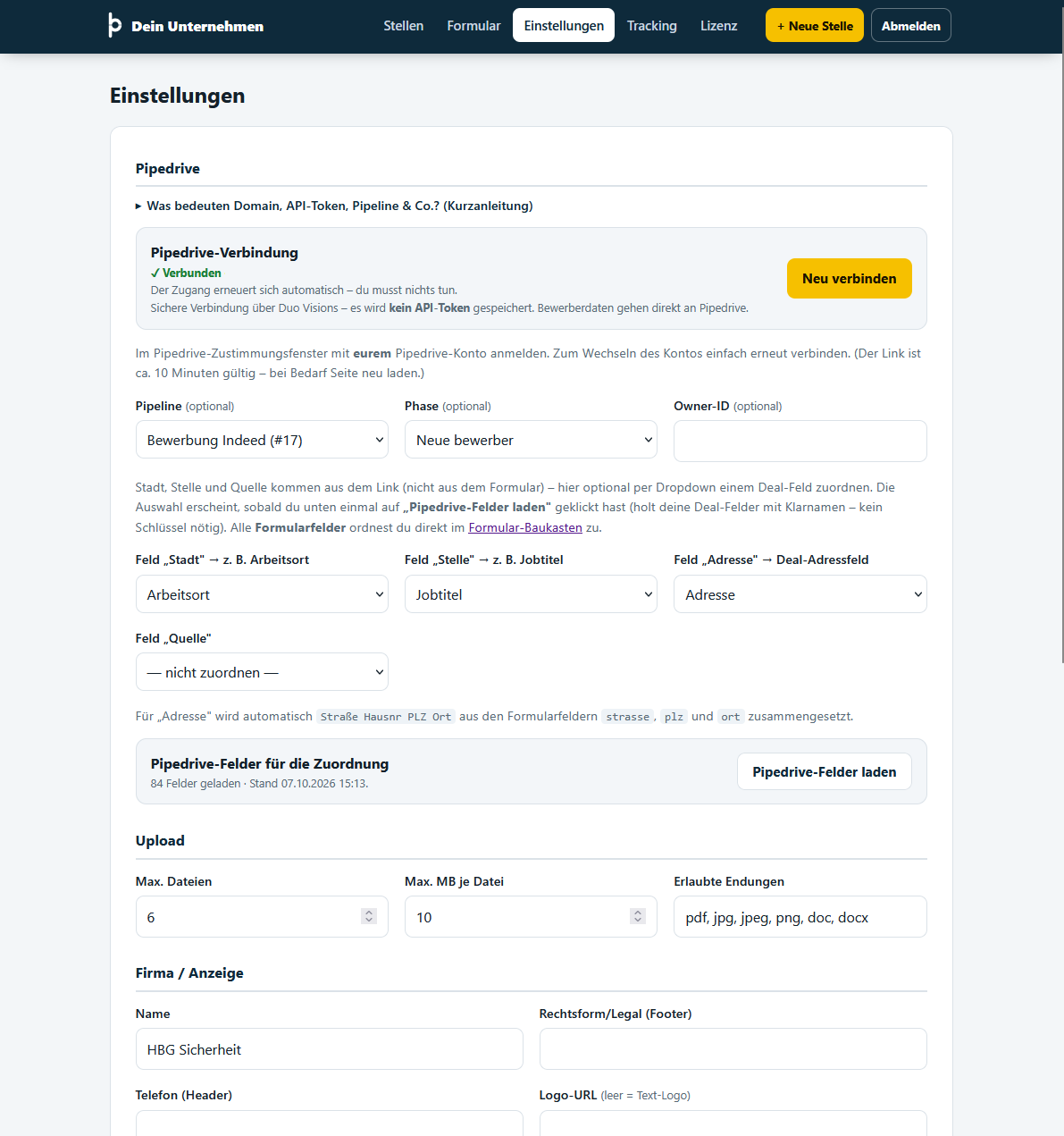Click the 84 Felder geladen status text
Viewport: 1064px width, 1136px height.
pyautogui.click(x=259, y=784)
